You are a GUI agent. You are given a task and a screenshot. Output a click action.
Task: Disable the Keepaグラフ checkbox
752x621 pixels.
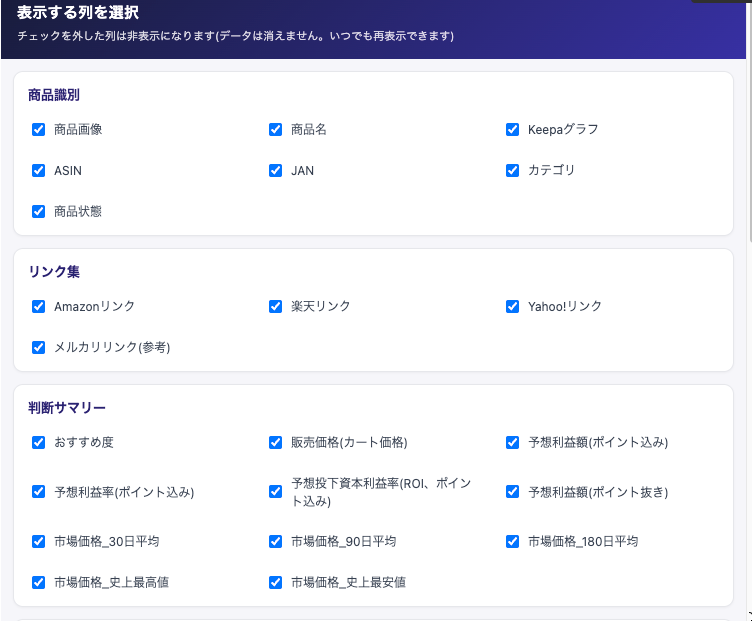512,129
